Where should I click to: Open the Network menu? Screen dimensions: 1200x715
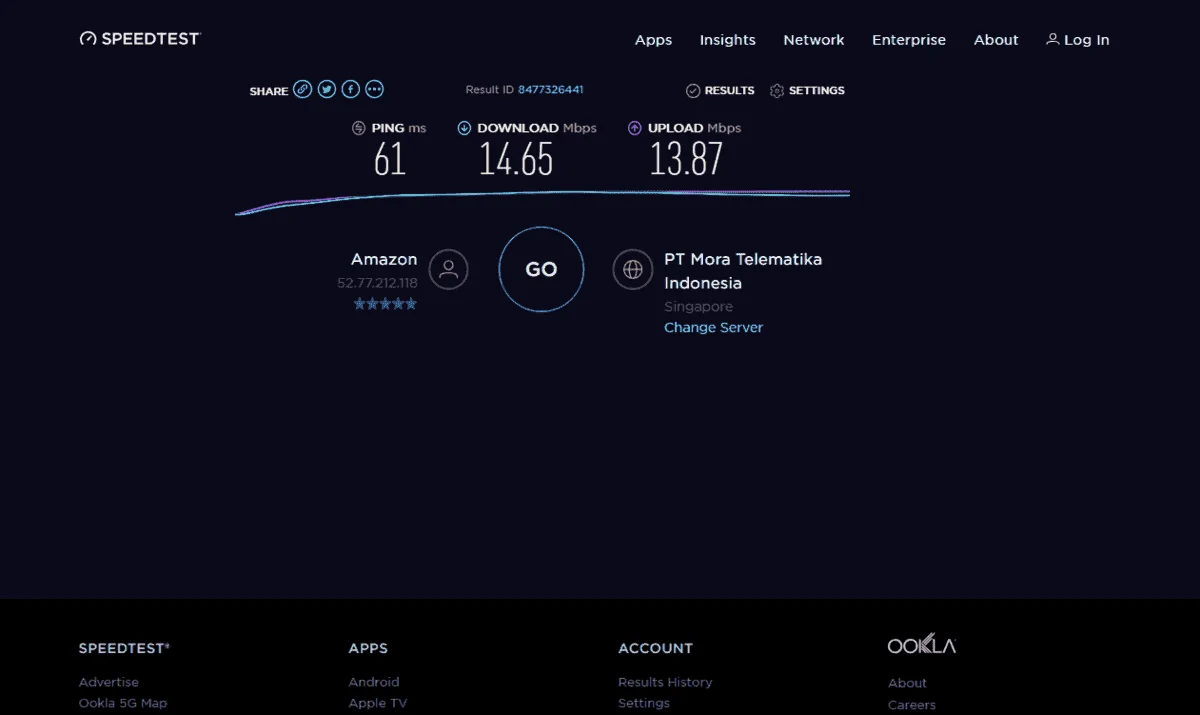tap(814, 40)
